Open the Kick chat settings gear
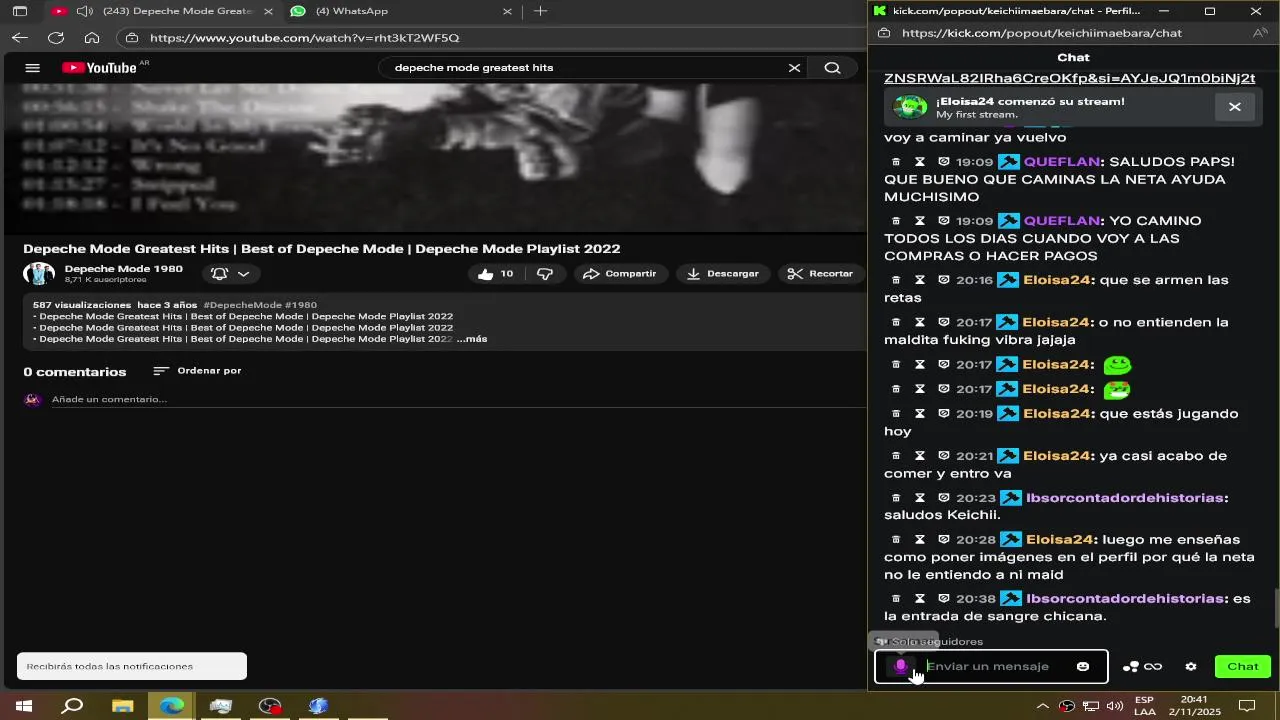 pos(1191,667)
